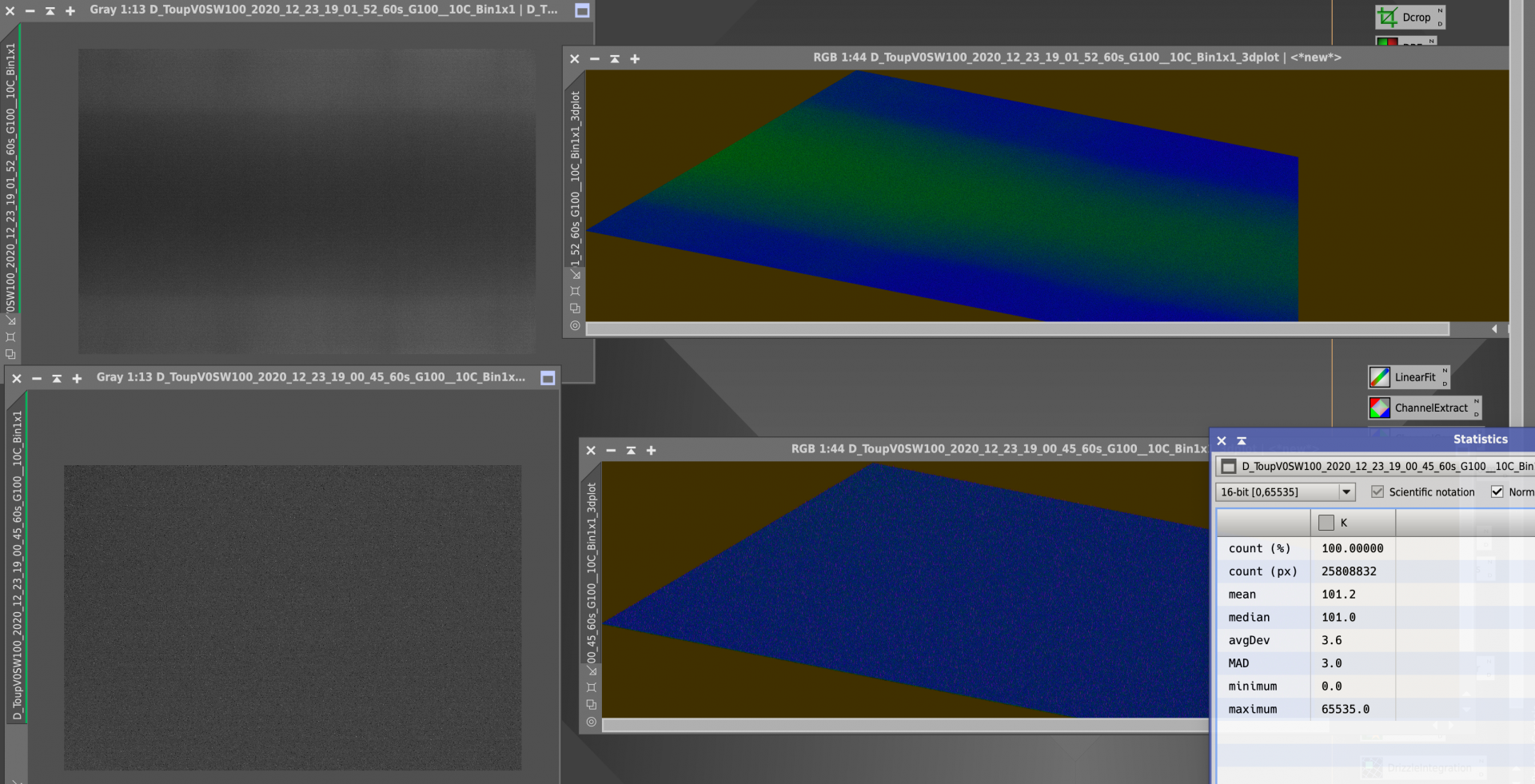Shade the Statistics window with the arrow icon

coord(1242,440)
